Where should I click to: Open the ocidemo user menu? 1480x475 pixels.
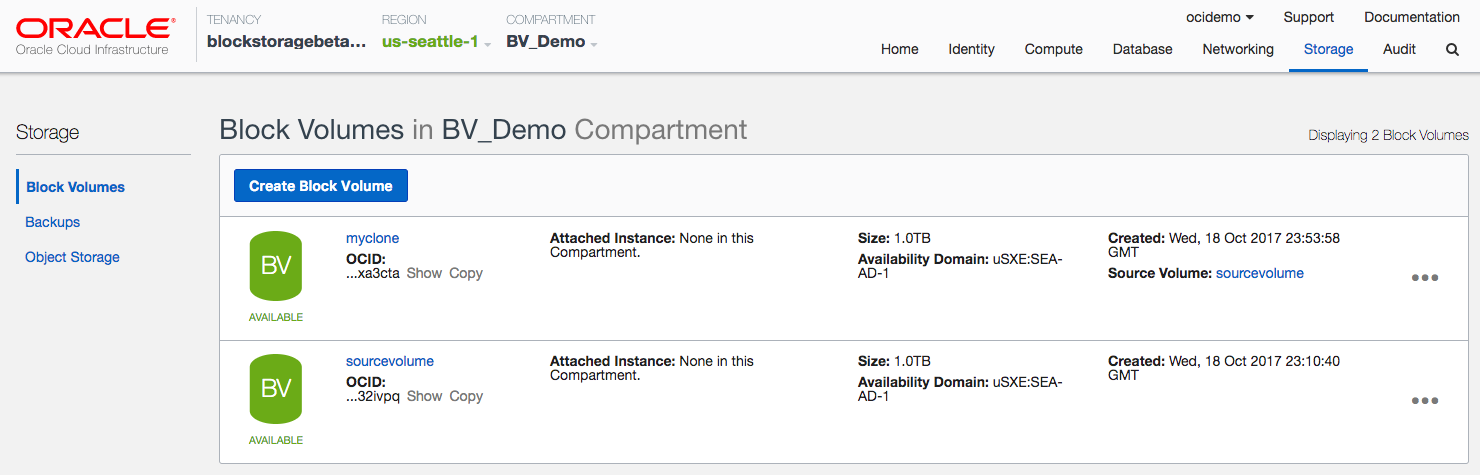point(1219,17)
